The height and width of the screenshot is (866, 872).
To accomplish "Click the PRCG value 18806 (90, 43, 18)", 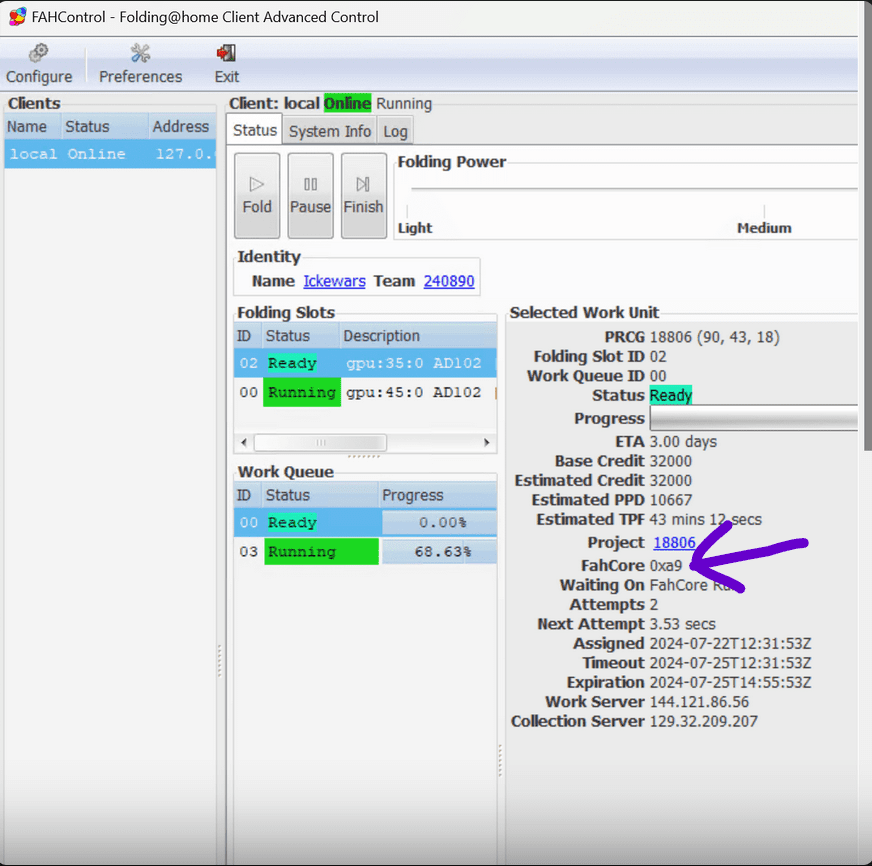I will point(715,337).
